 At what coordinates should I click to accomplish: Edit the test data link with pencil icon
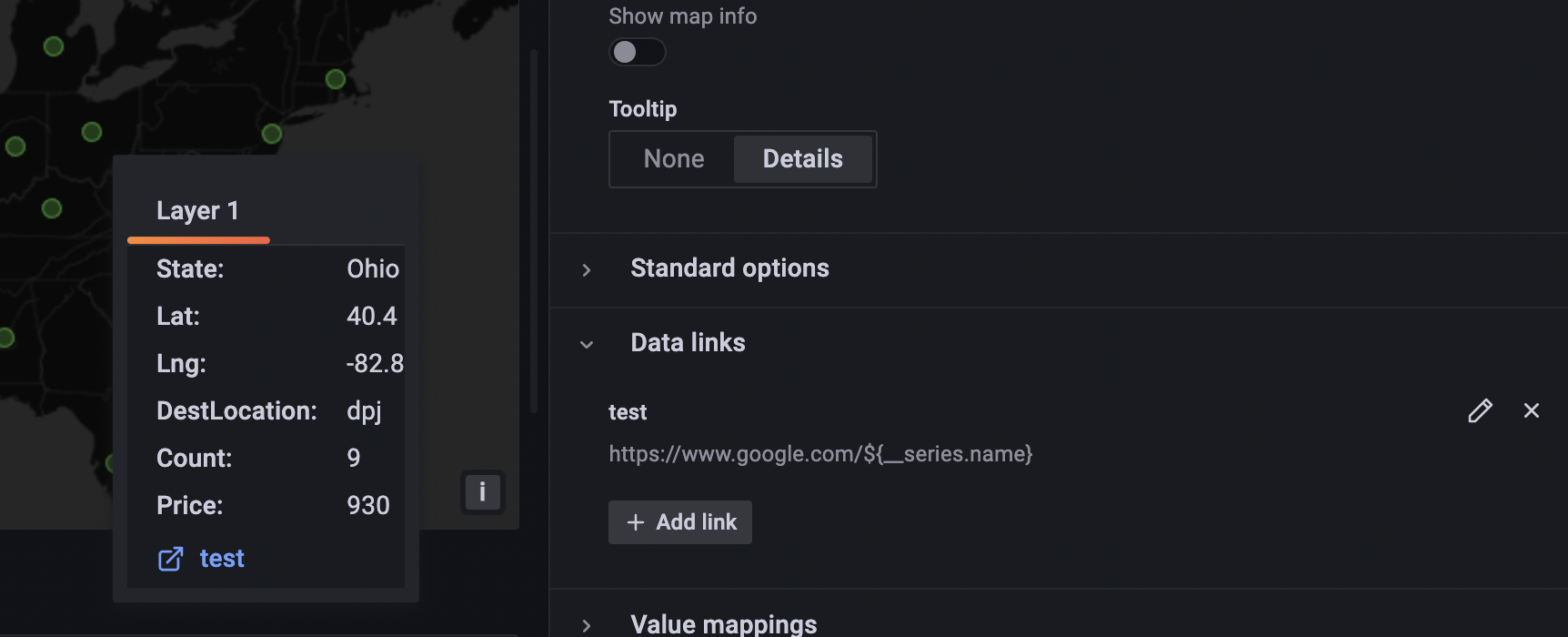tap(1481, 411)
